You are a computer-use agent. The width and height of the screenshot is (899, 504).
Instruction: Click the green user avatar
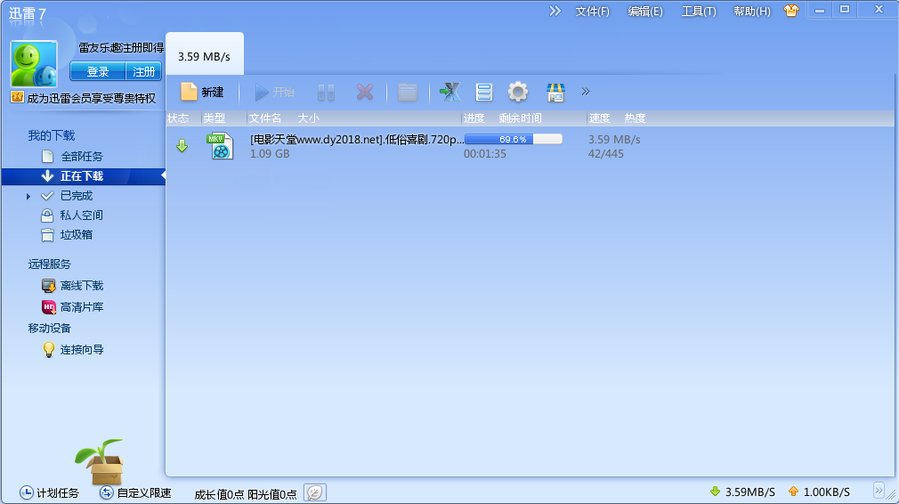(34, 64)
